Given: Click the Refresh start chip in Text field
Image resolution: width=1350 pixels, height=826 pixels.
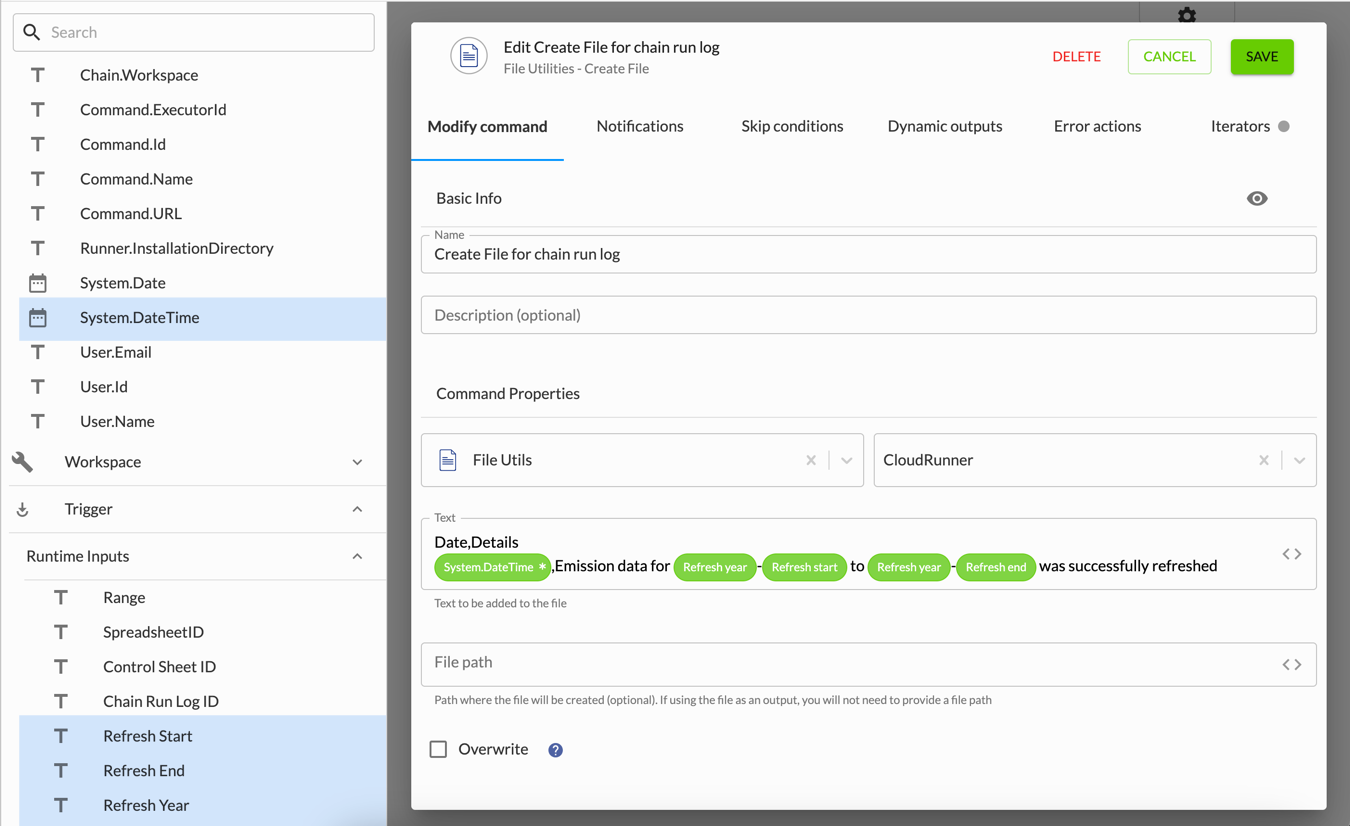Looking at the screenshot, I should [805, 567].
